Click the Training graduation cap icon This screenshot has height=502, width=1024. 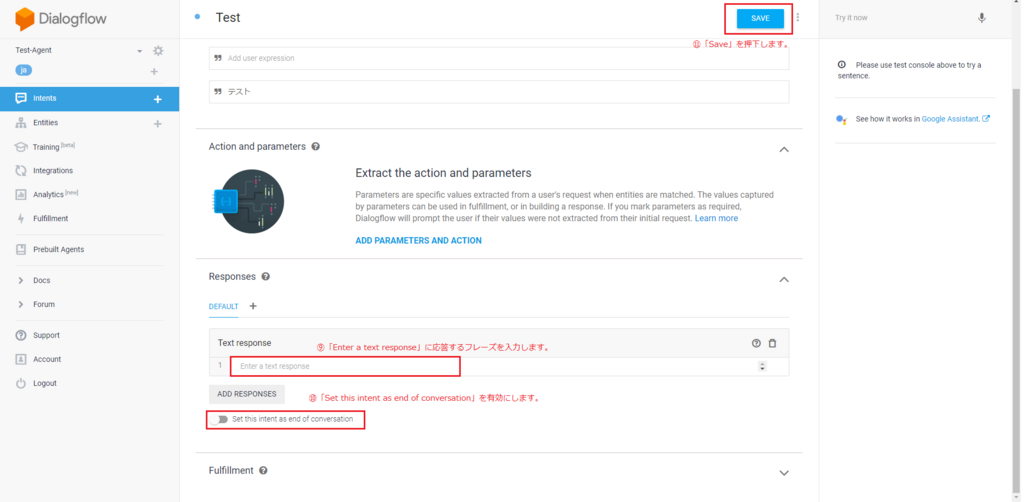(21, 147)
